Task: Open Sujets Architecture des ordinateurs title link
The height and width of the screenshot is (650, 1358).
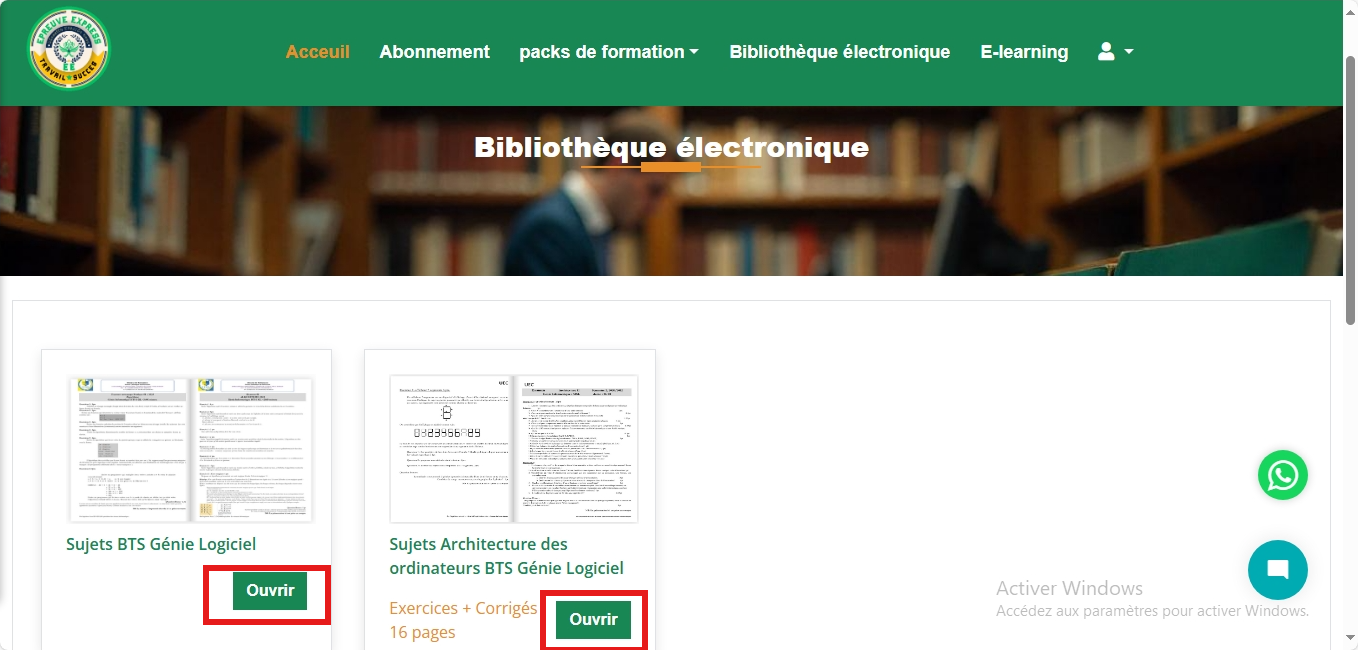Action: tap(506, 556)
